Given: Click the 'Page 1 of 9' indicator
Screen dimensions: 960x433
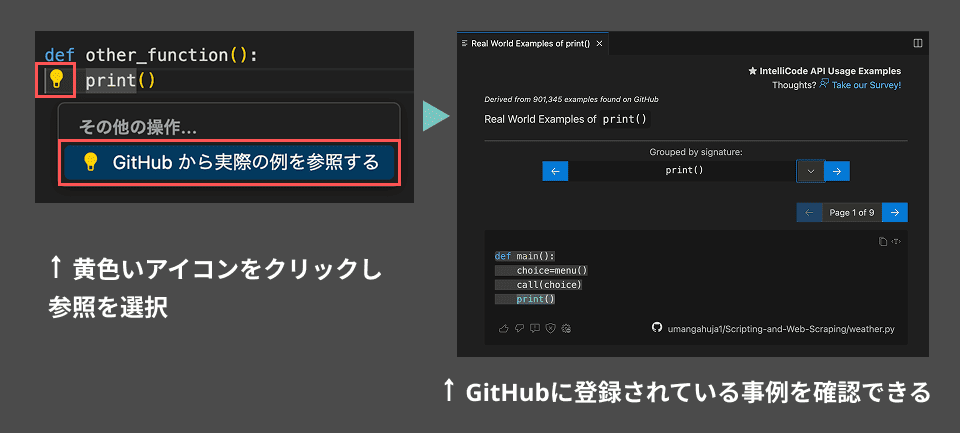Looking at the screenshot, I should click(852, 213).
